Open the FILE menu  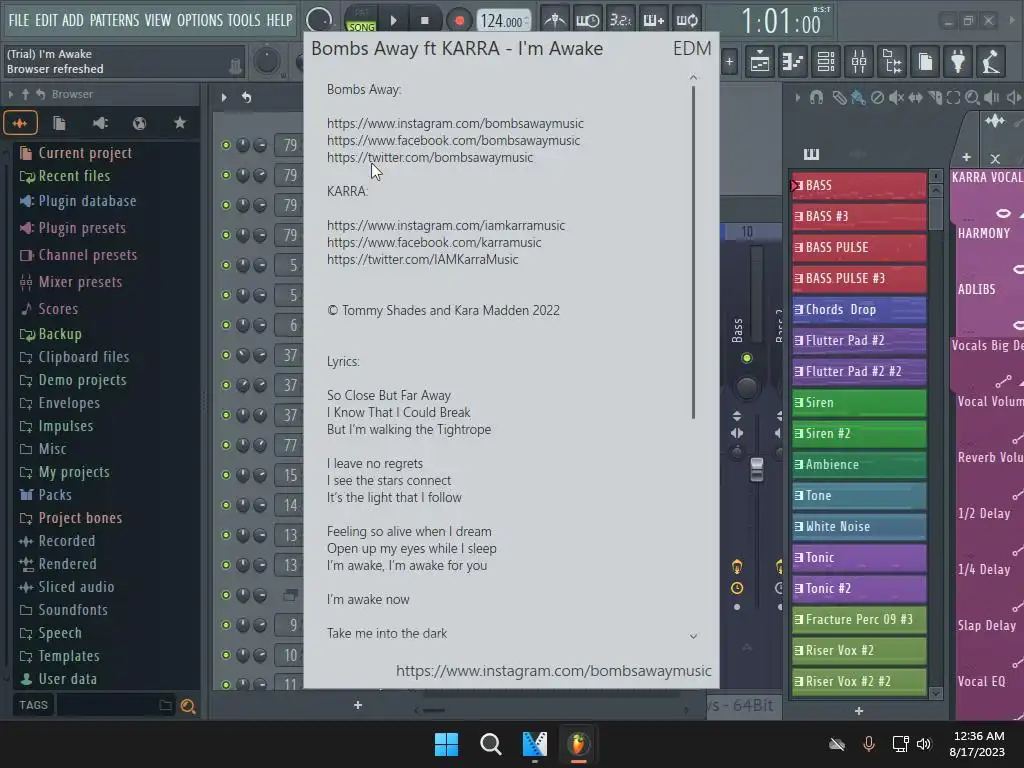pos(19,20)
